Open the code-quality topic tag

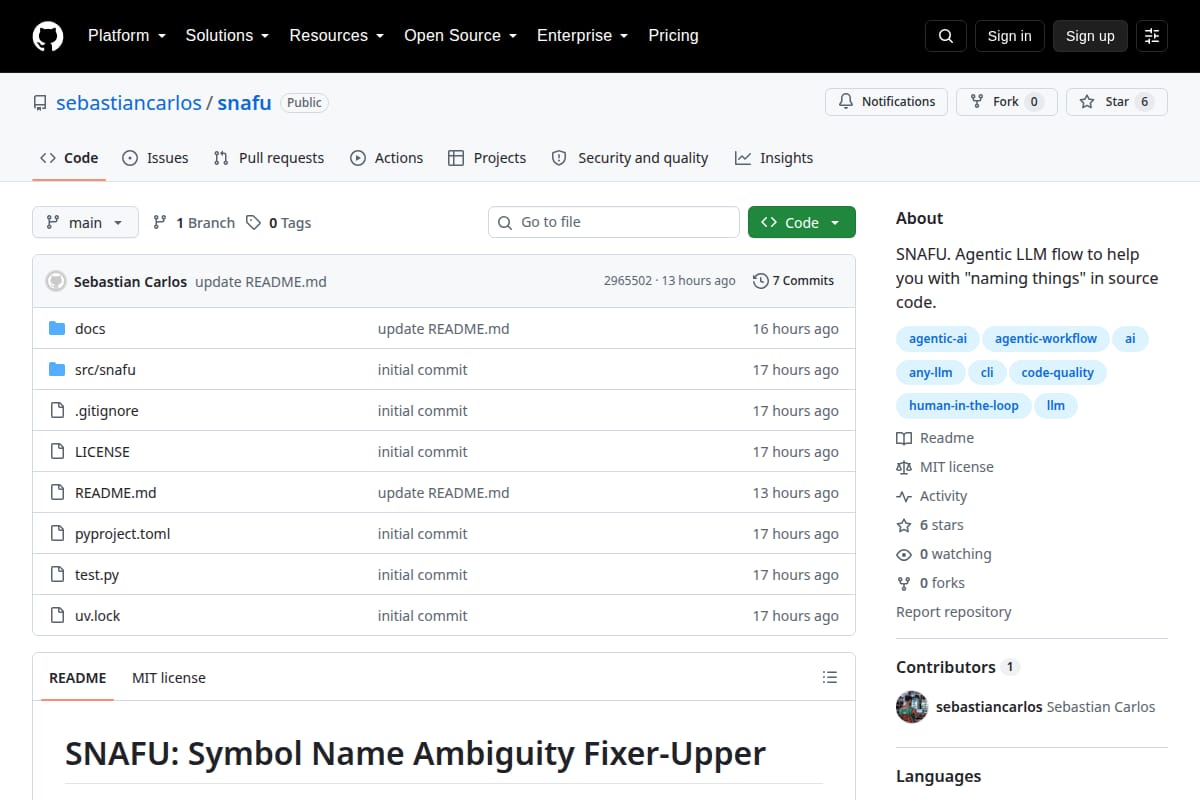click(x=1058, y=373)
